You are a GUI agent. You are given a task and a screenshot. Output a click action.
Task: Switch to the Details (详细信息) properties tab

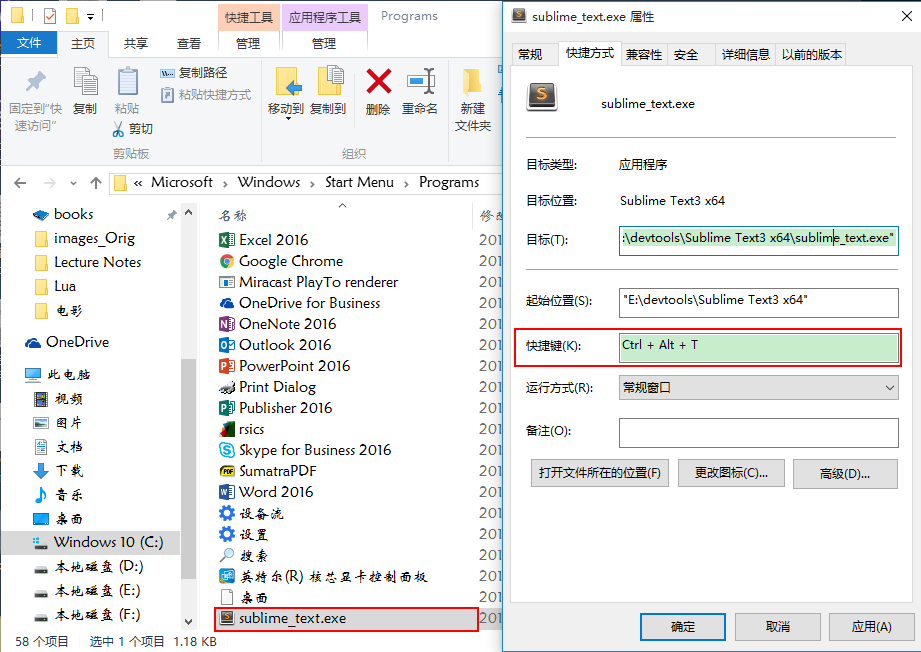pos(745,55)
